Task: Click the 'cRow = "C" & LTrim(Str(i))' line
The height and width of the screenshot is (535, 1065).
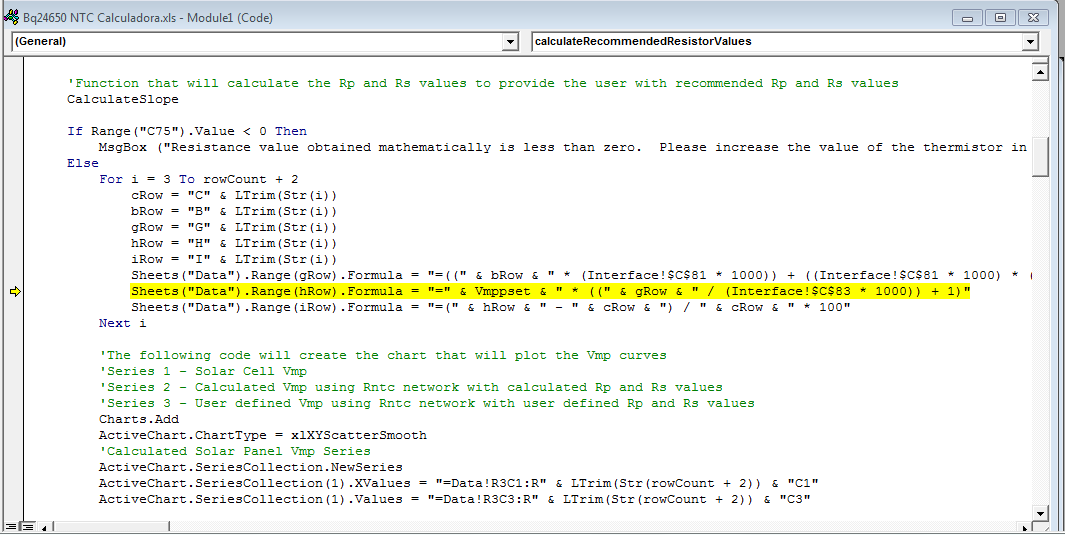Action: pos(234,196)
